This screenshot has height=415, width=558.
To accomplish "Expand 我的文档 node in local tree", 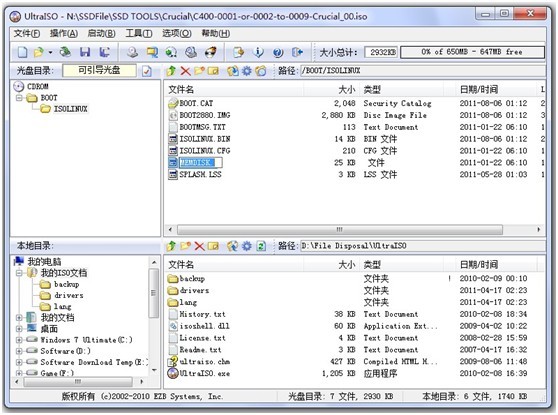I will [19, 317].
